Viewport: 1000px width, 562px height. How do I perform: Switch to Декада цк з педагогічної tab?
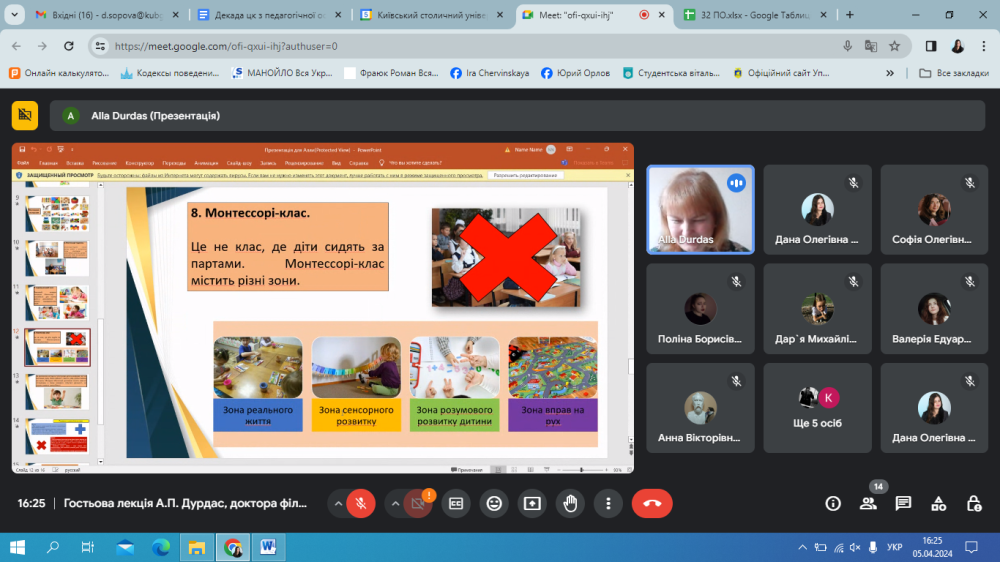coord(269,15)
